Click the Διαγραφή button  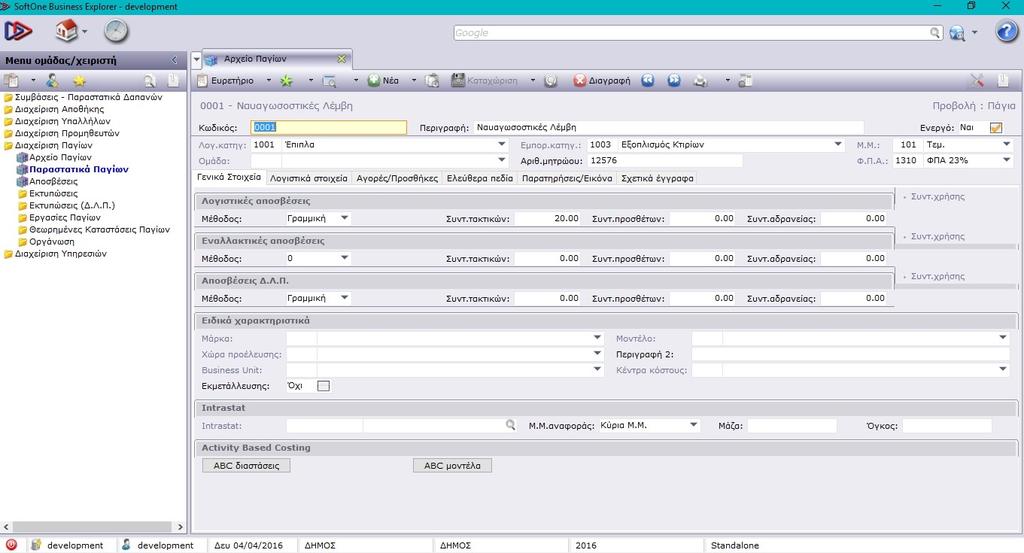pos(602,81)
